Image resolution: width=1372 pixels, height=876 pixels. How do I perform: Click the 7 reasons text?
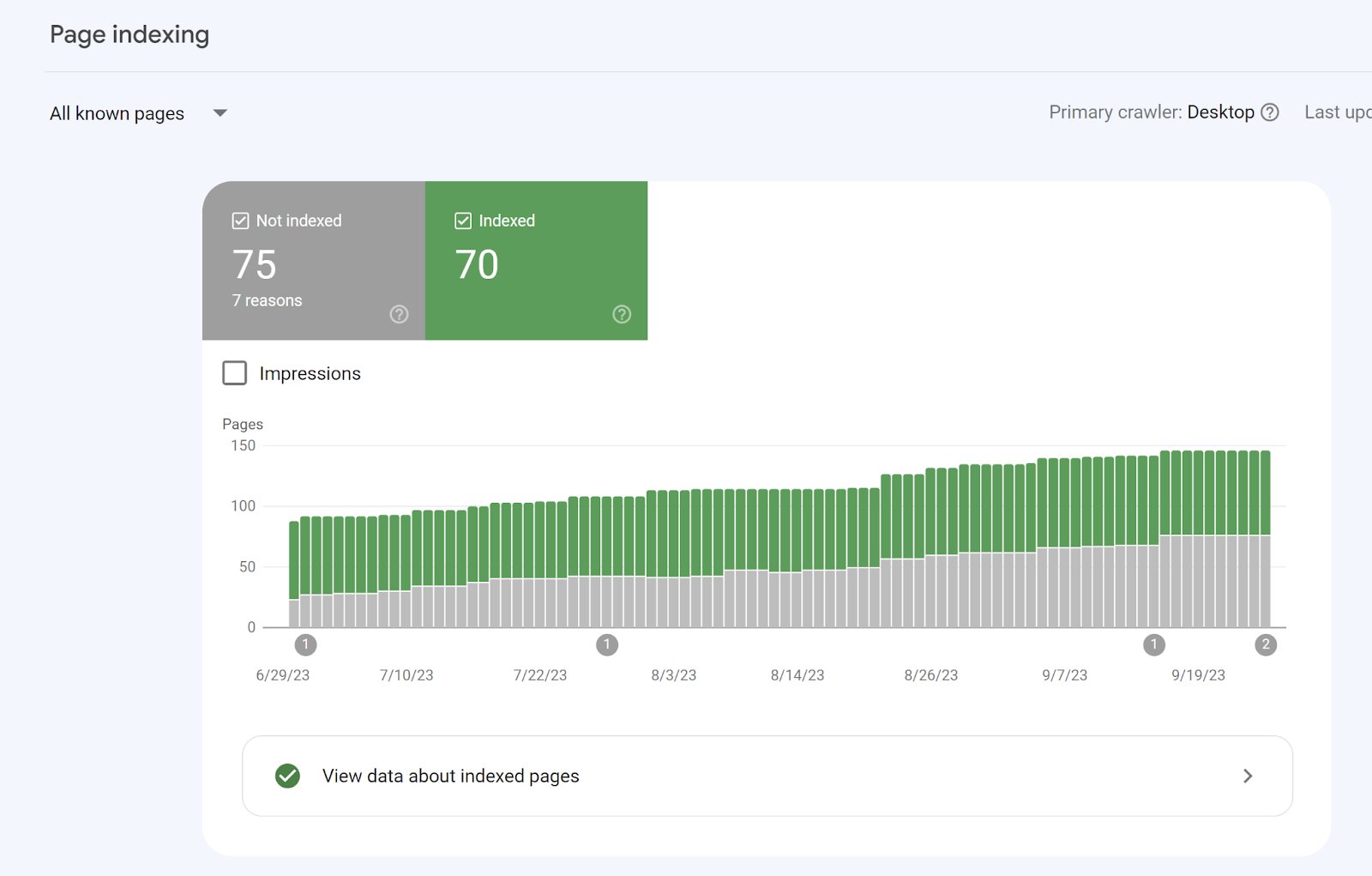point(267,300)
